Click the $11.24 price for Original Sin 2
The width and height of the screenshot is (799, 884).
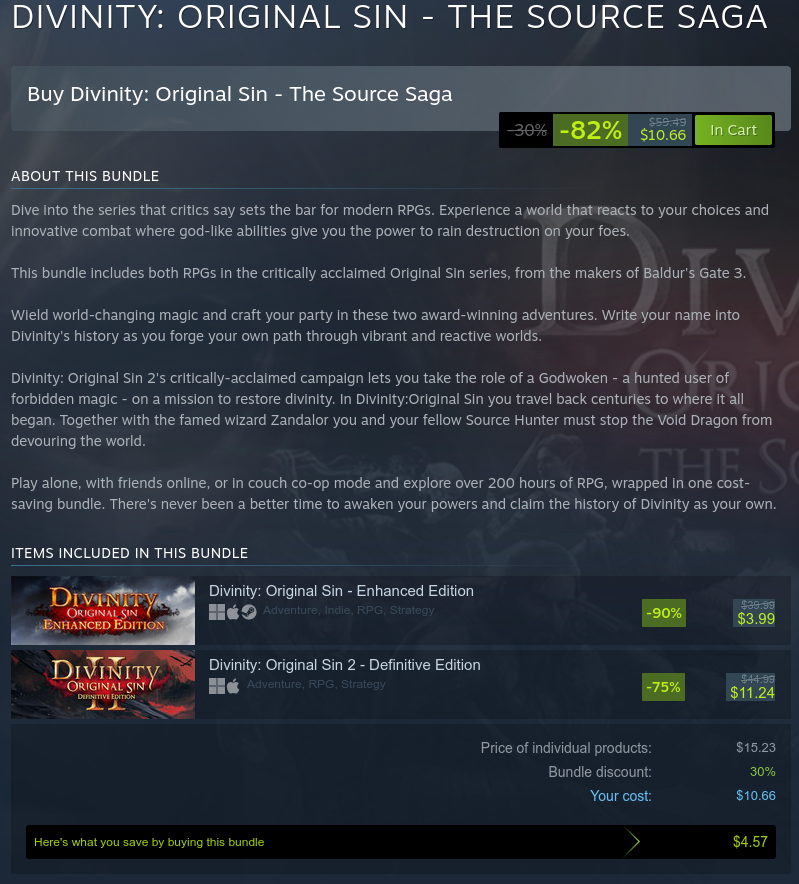[752, 692]
